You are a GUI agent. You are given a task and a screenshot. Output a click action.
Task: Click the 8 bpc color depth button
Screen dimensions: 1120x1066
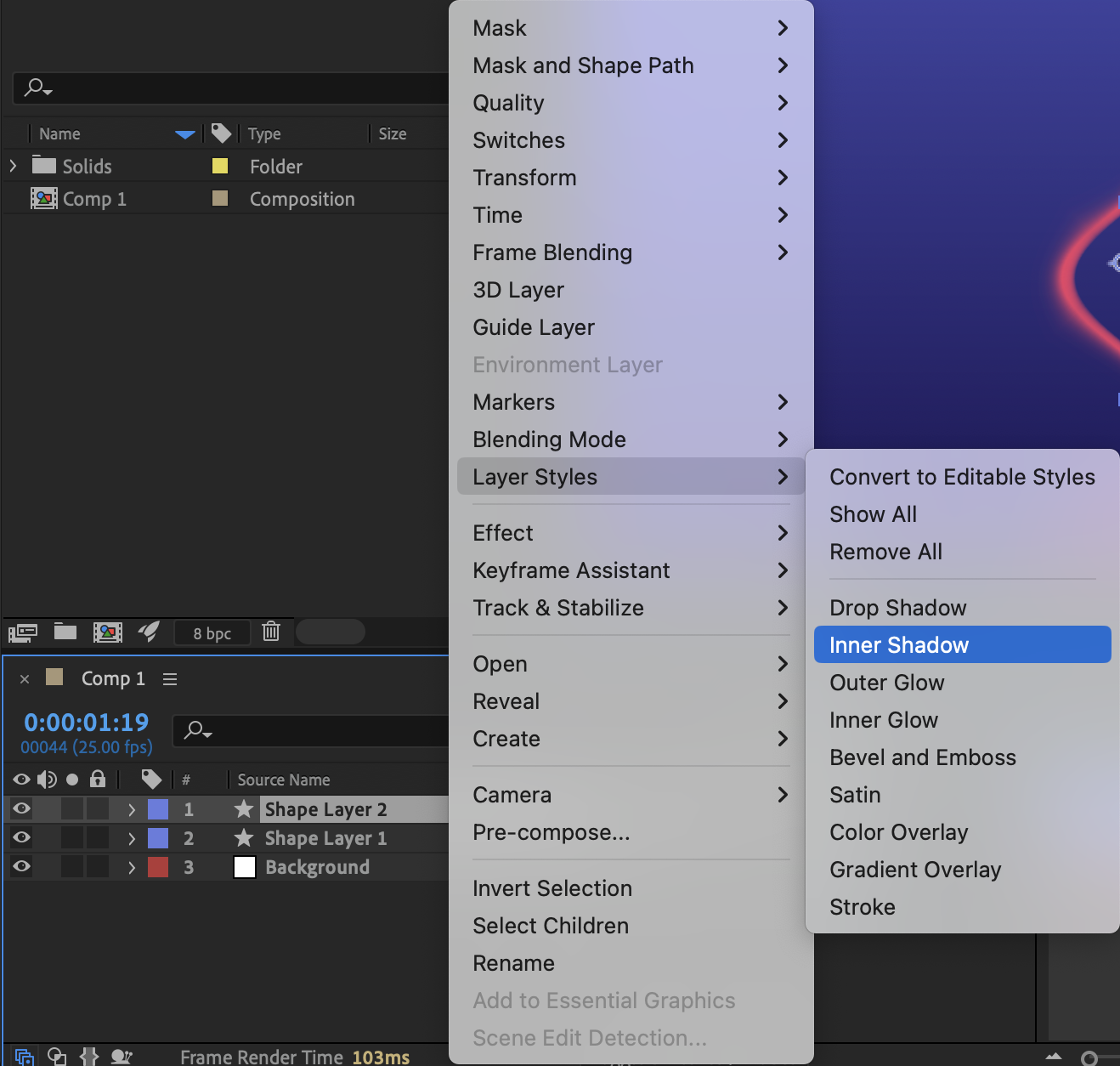[212, 632]
